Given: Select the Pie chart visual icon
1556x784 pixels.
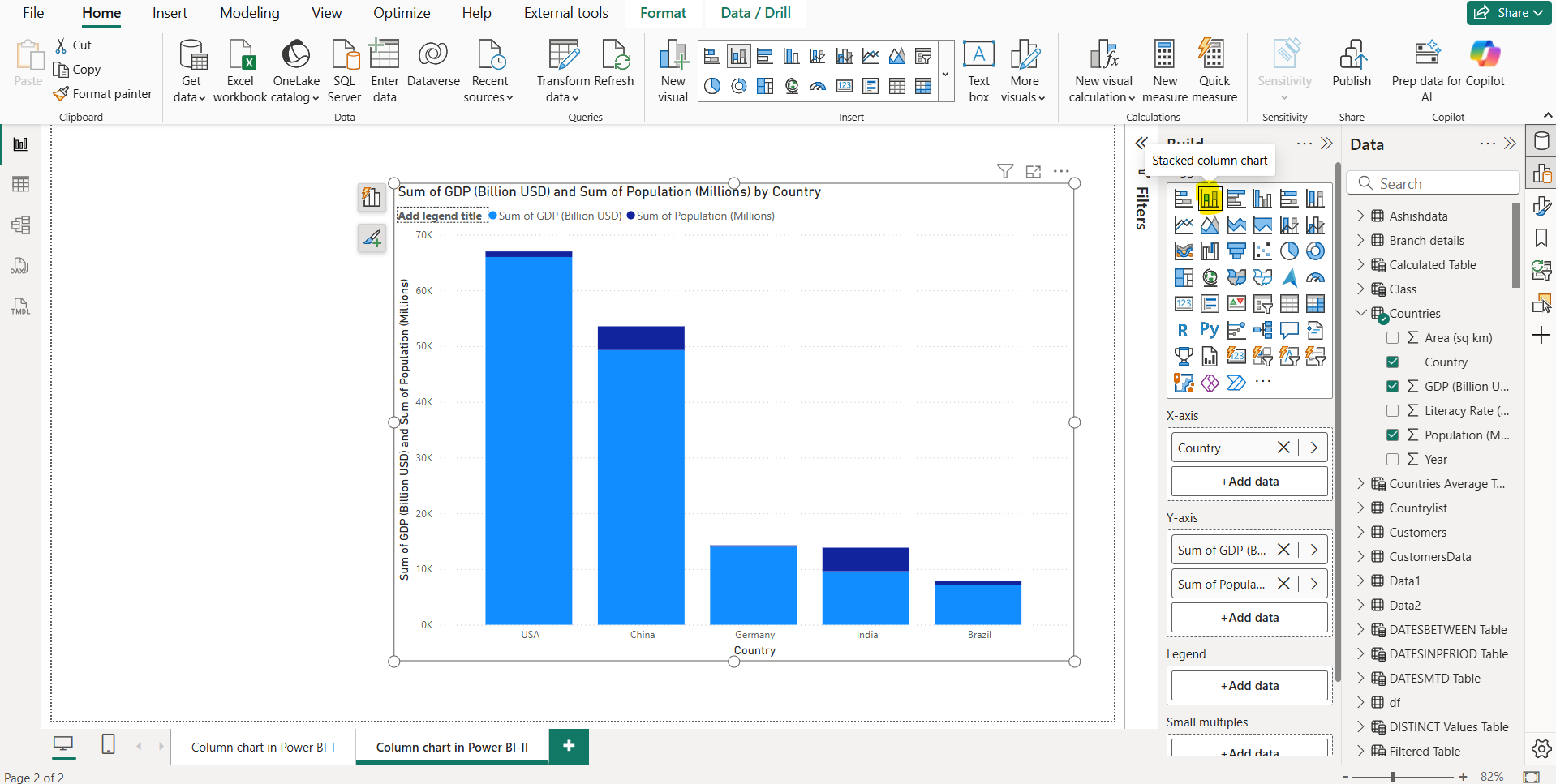Looking at the screenshot, I should pos(1291,251).
